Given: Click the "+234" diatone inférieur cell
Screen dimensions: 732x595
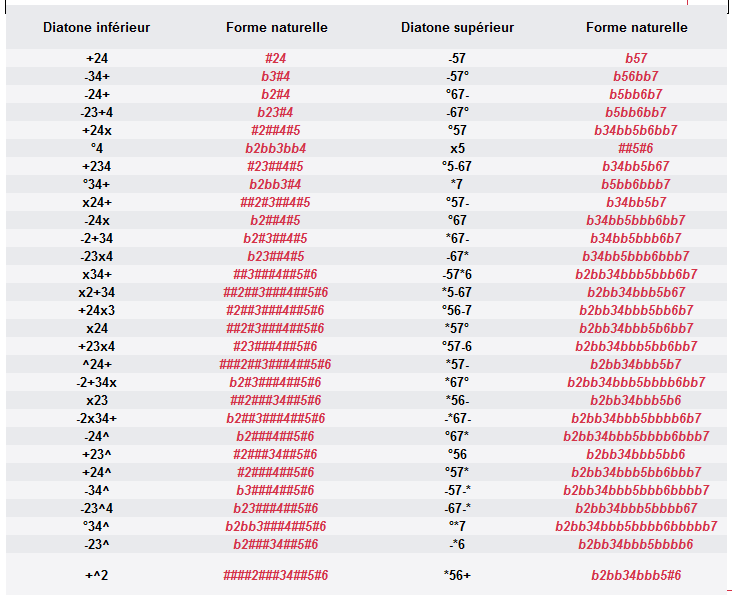Looking at the screenshot, I should 97,166.
